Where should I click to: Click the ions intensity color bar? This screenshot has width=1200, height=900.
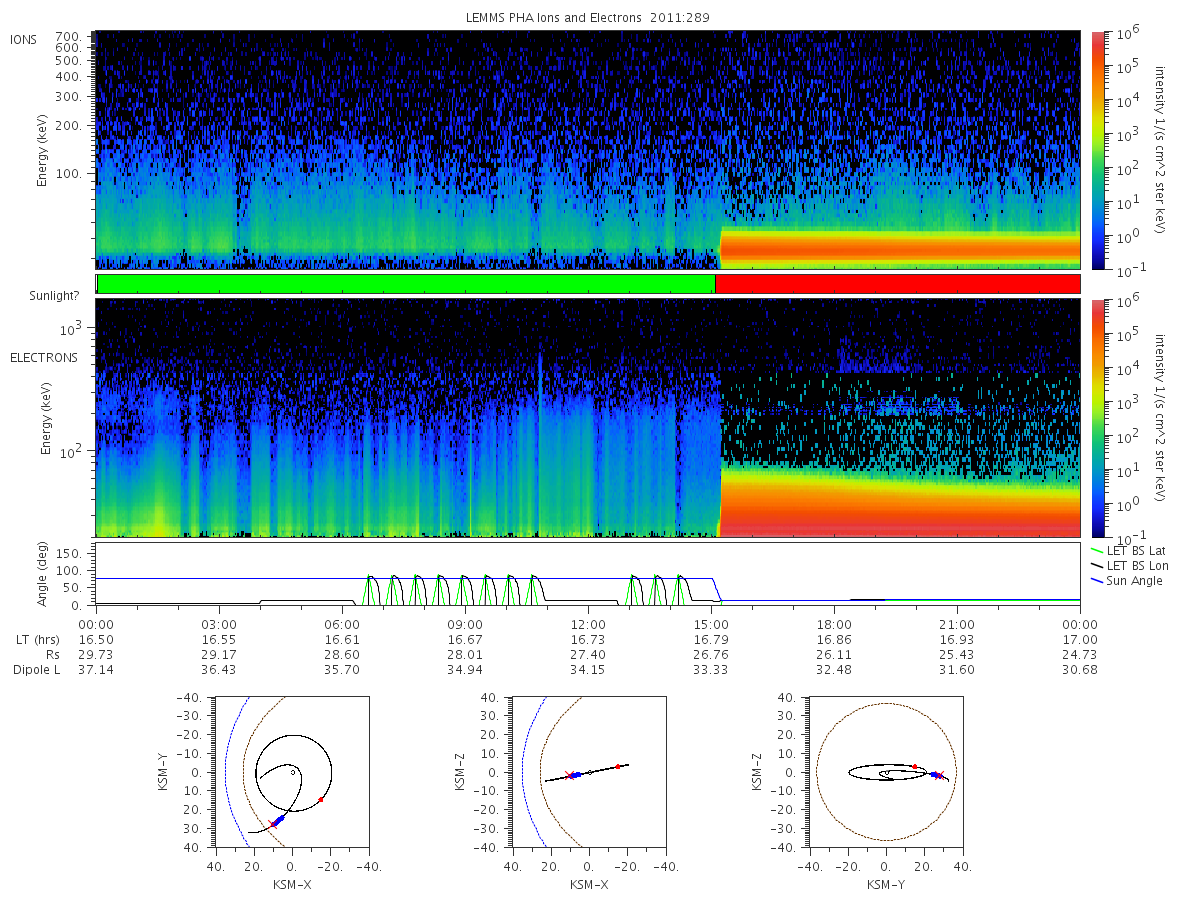[1097, 150]
